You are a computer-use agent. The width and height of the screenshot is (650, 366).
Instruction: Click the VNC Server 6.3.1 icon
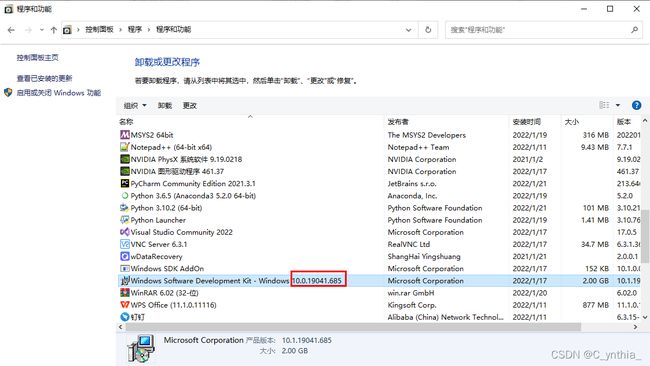pos(124,244)
